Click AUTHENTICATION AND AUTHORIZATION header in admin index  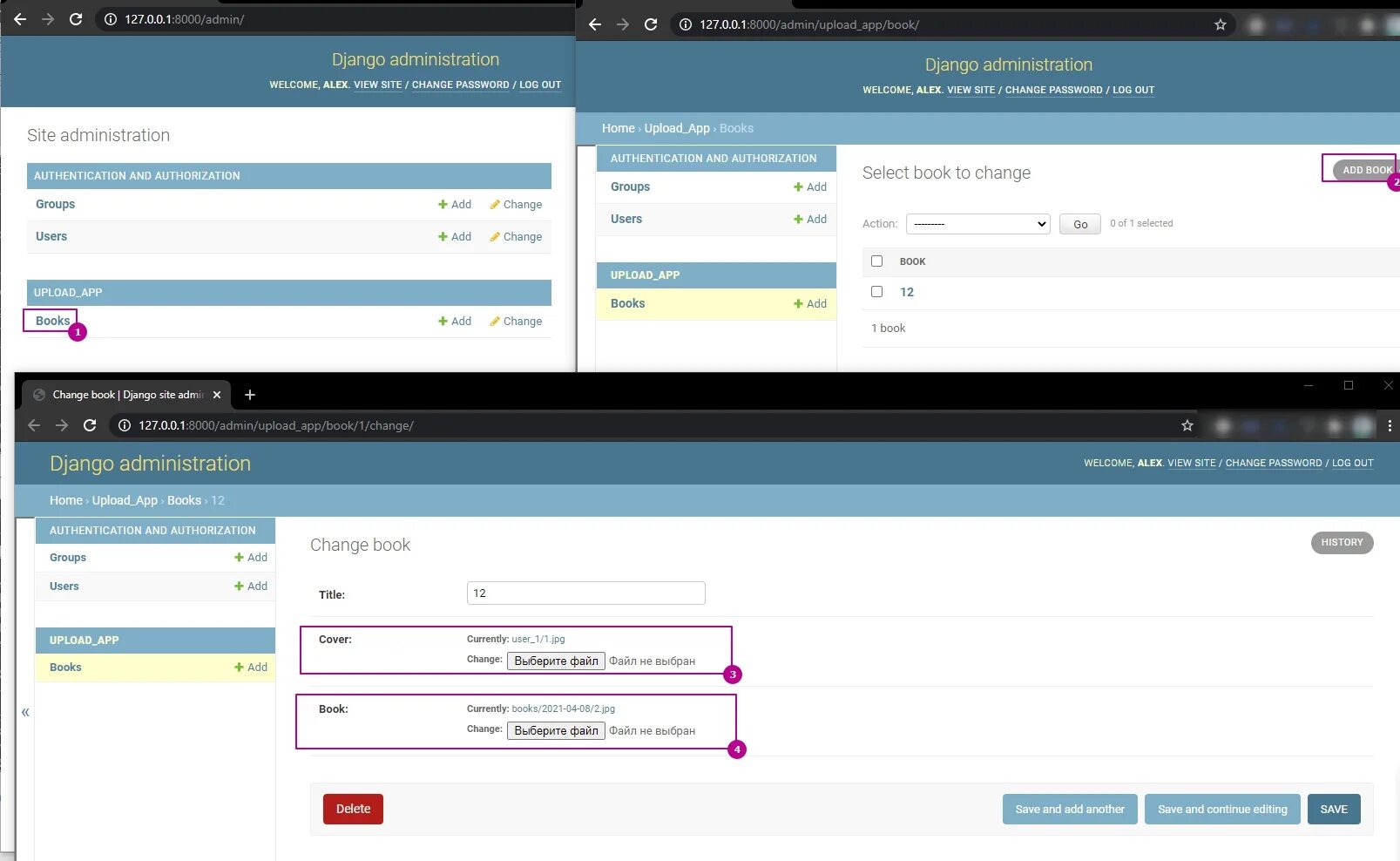click(x=137, y=175)
